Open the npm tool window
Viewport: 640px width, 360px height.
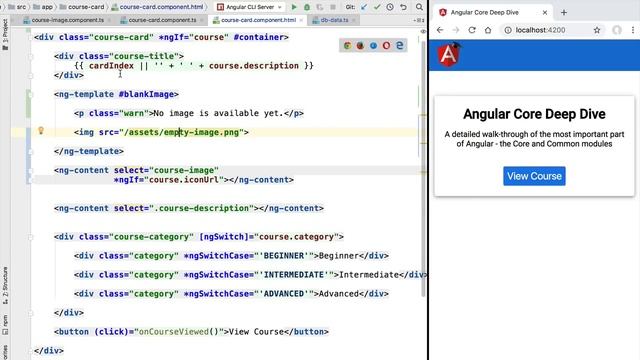click(5, 324)
